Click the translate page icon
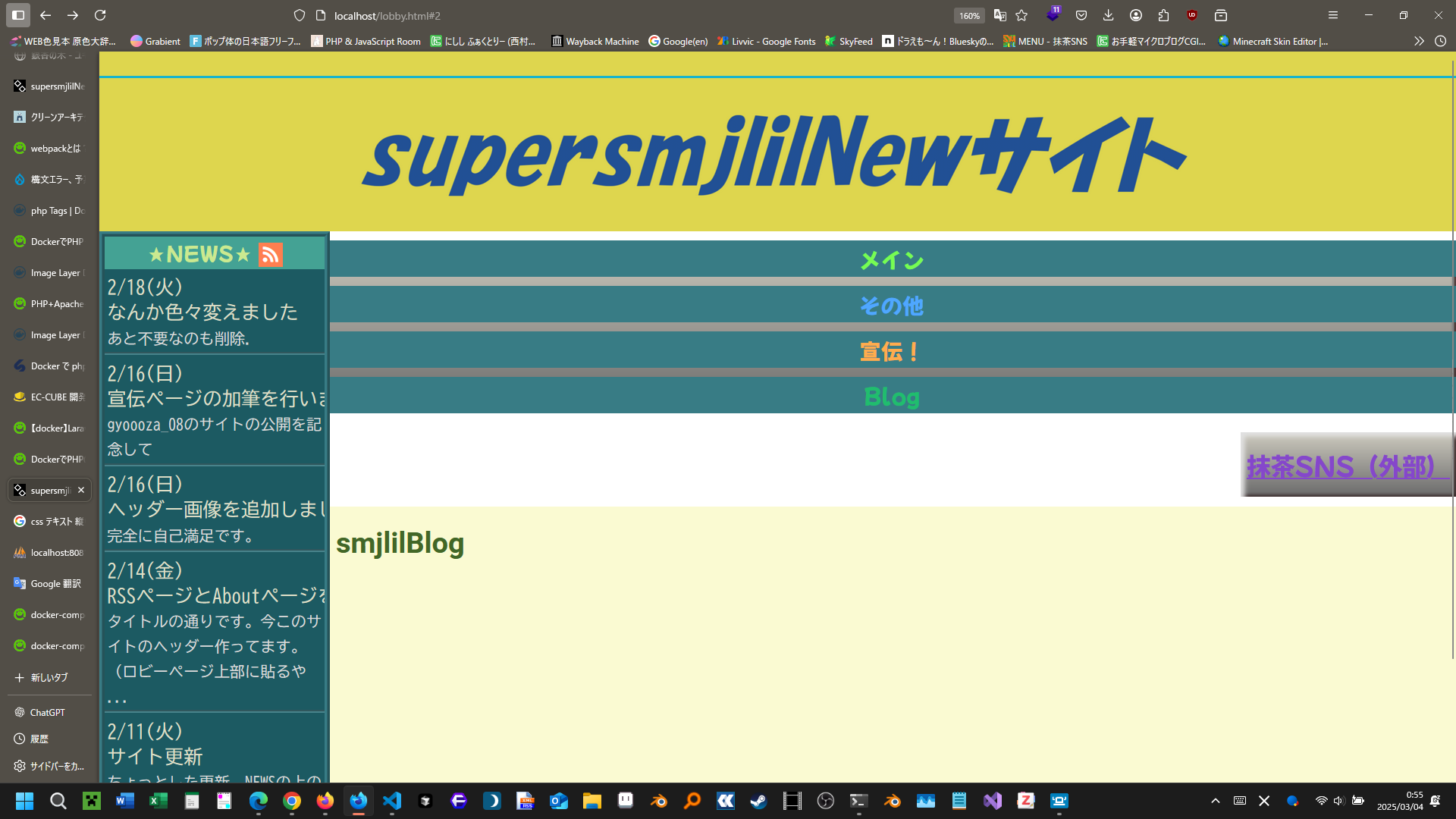The height and width of the screenshot is (819, 1456). click(1000, 15)
